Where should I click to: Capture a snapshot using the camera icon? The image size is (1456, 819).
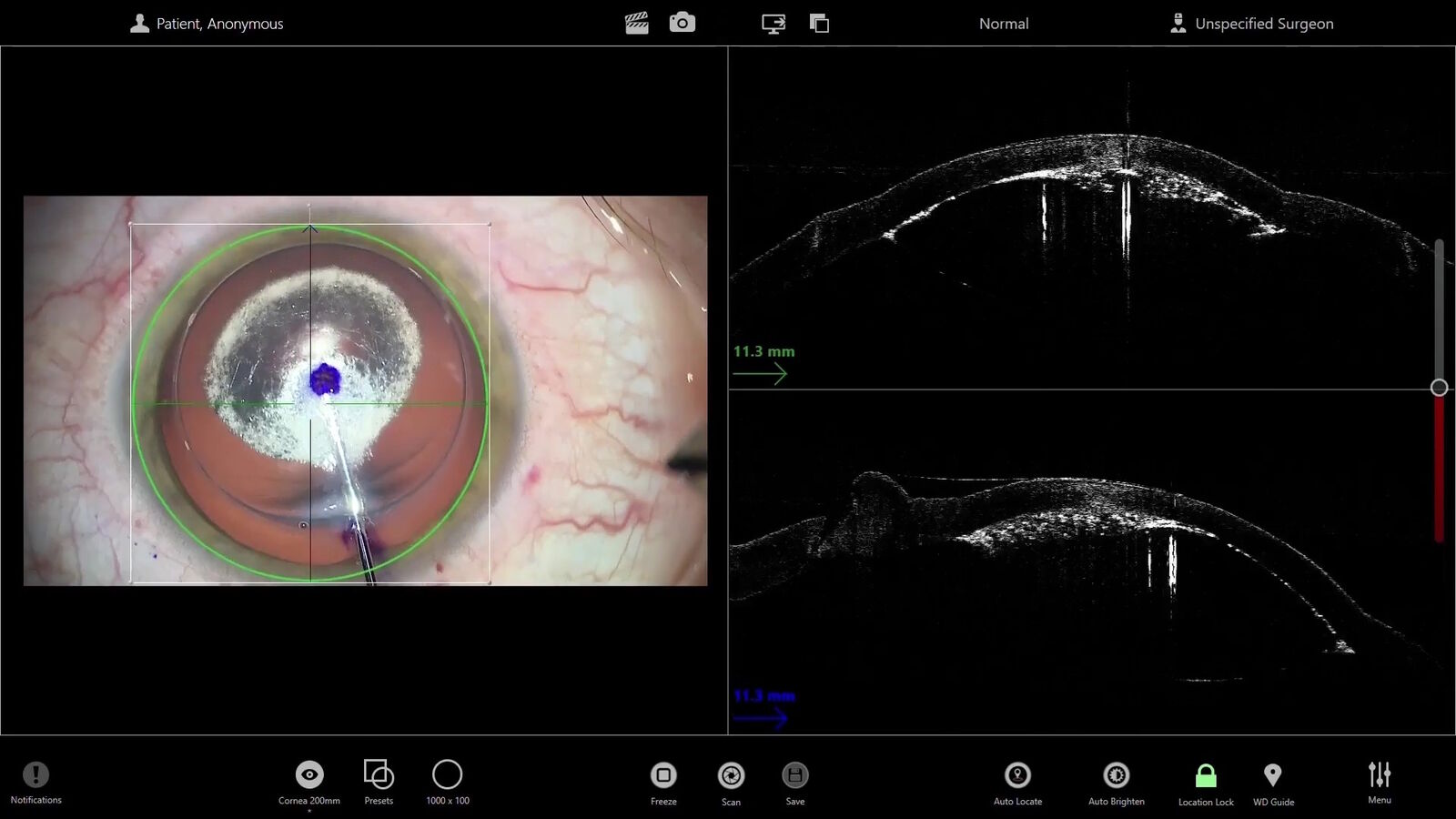coord(682,23)
